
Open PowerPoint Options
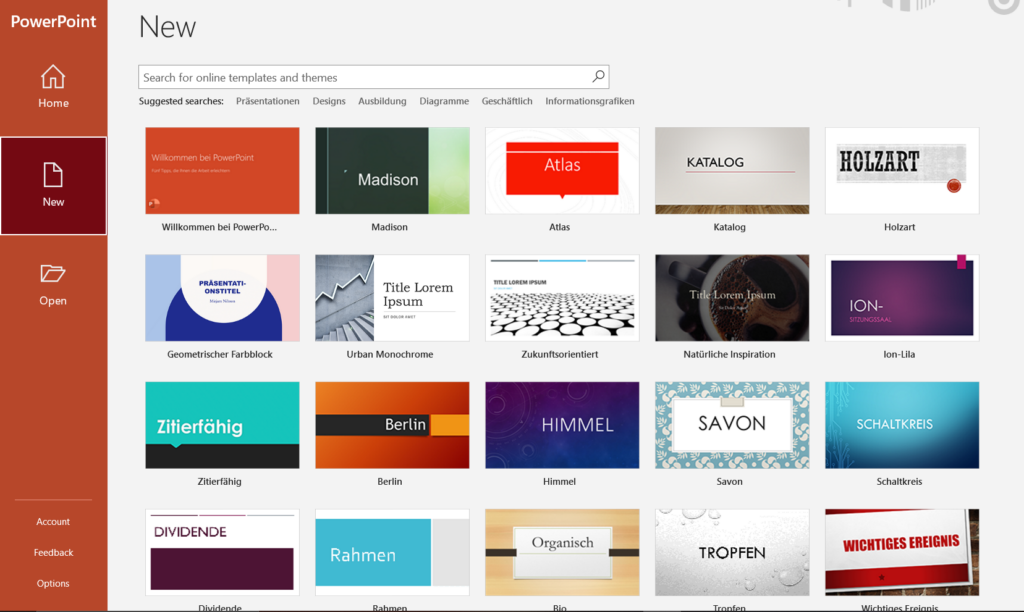click(x=53, y=583)
